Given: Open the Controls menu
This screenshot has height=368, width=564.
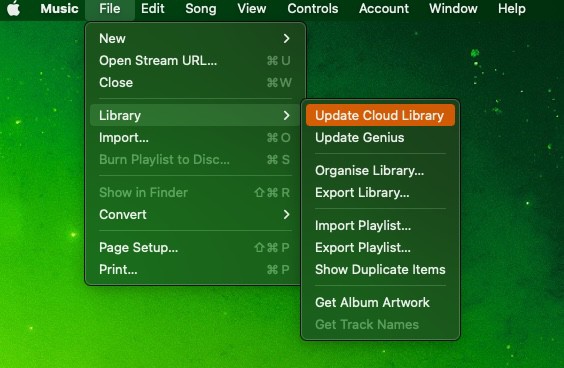Looking at the screenshot, I should [313, 8].
